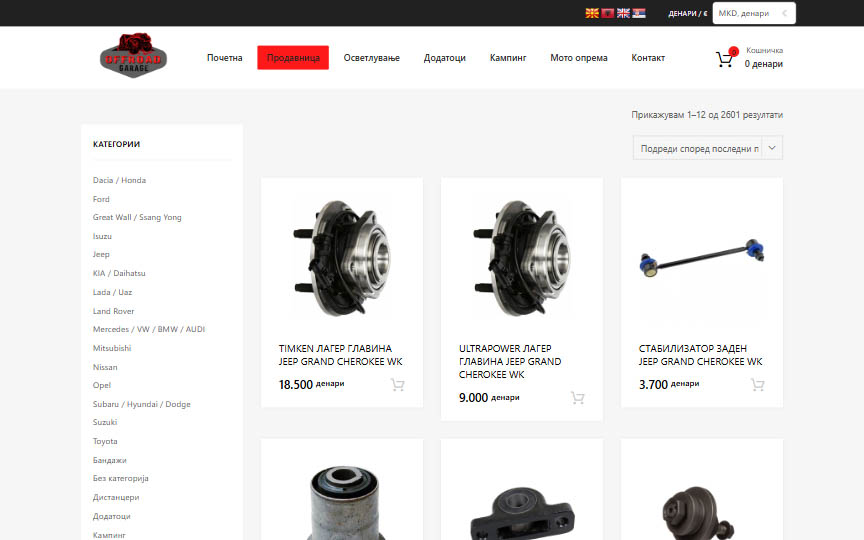
Task: Open the KIA / Daihatsu category
Action: [x=119, y=273]
